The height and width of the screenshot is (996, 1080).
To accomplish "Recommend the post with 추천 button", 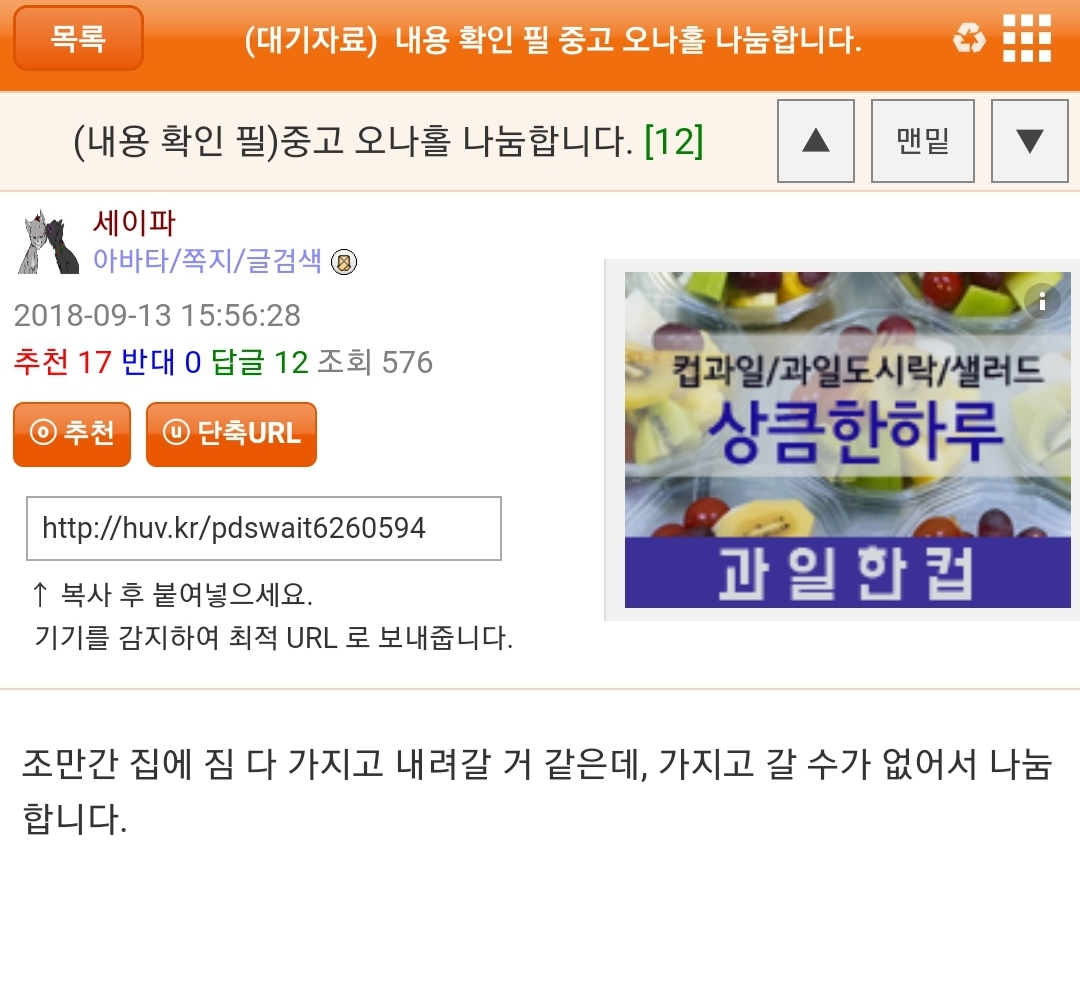I will [x=72, y=434].
